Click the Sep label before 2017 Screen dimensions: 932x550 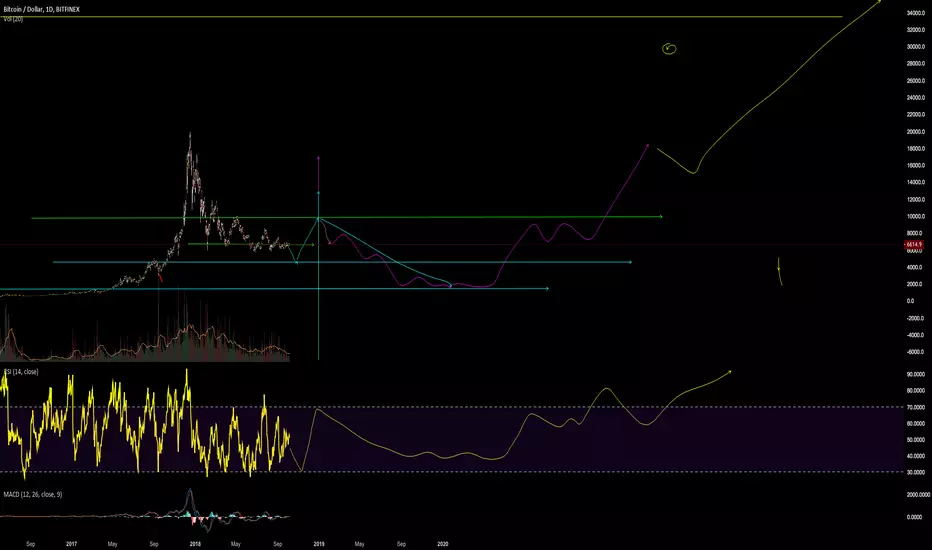pos(30,544)
